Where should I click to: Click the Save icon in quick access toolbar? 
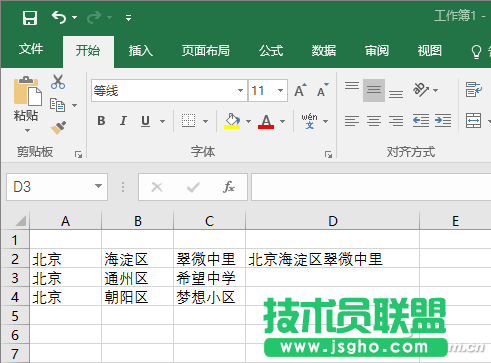pos(30,17)
